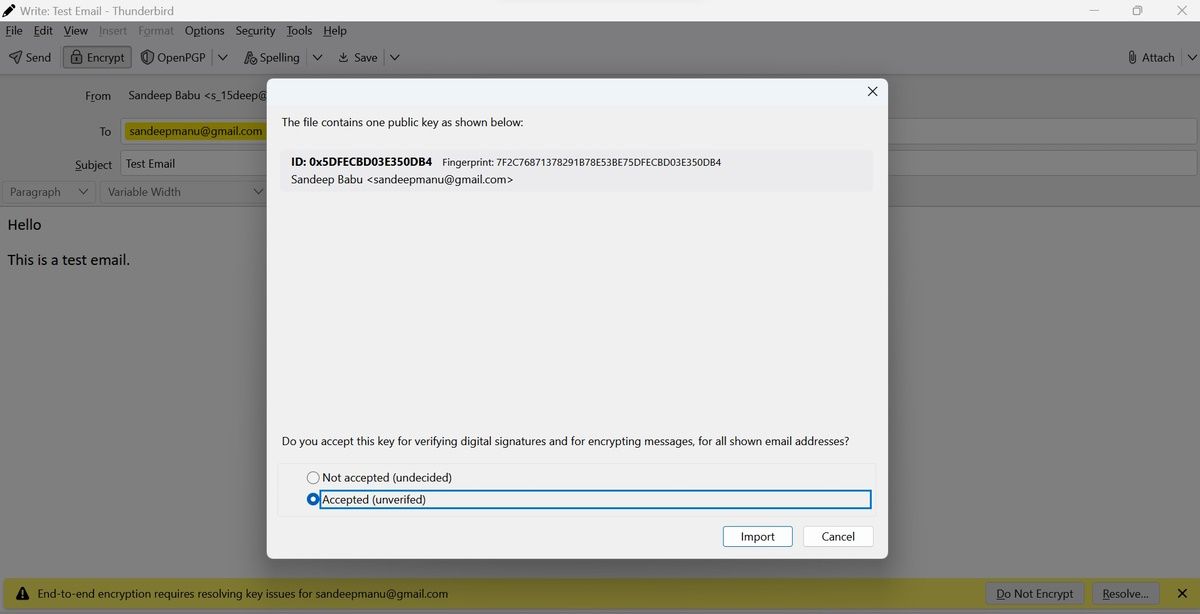Viewport: 1200px width, 614px height.
Task: Click key owner Sandeep Babu <sandeepmanu@gmail.com>
Action: [401, 180]
